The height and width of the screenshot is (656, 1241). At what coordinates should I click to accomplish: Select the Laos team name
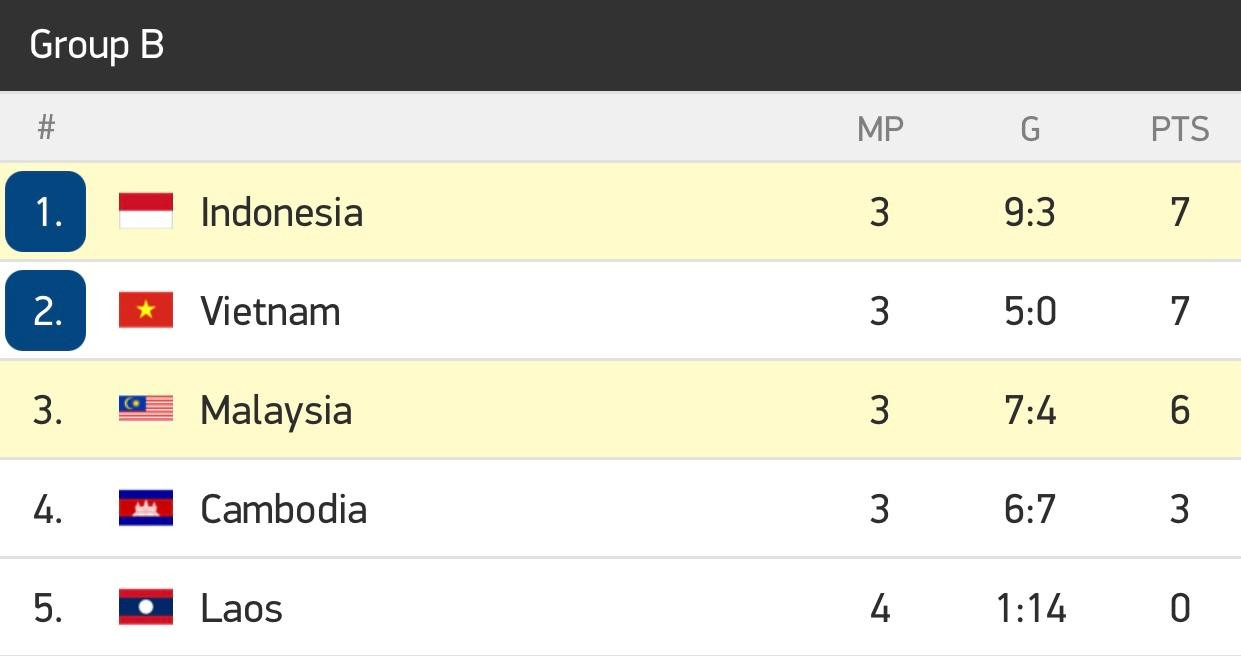[x=241, y=608]
